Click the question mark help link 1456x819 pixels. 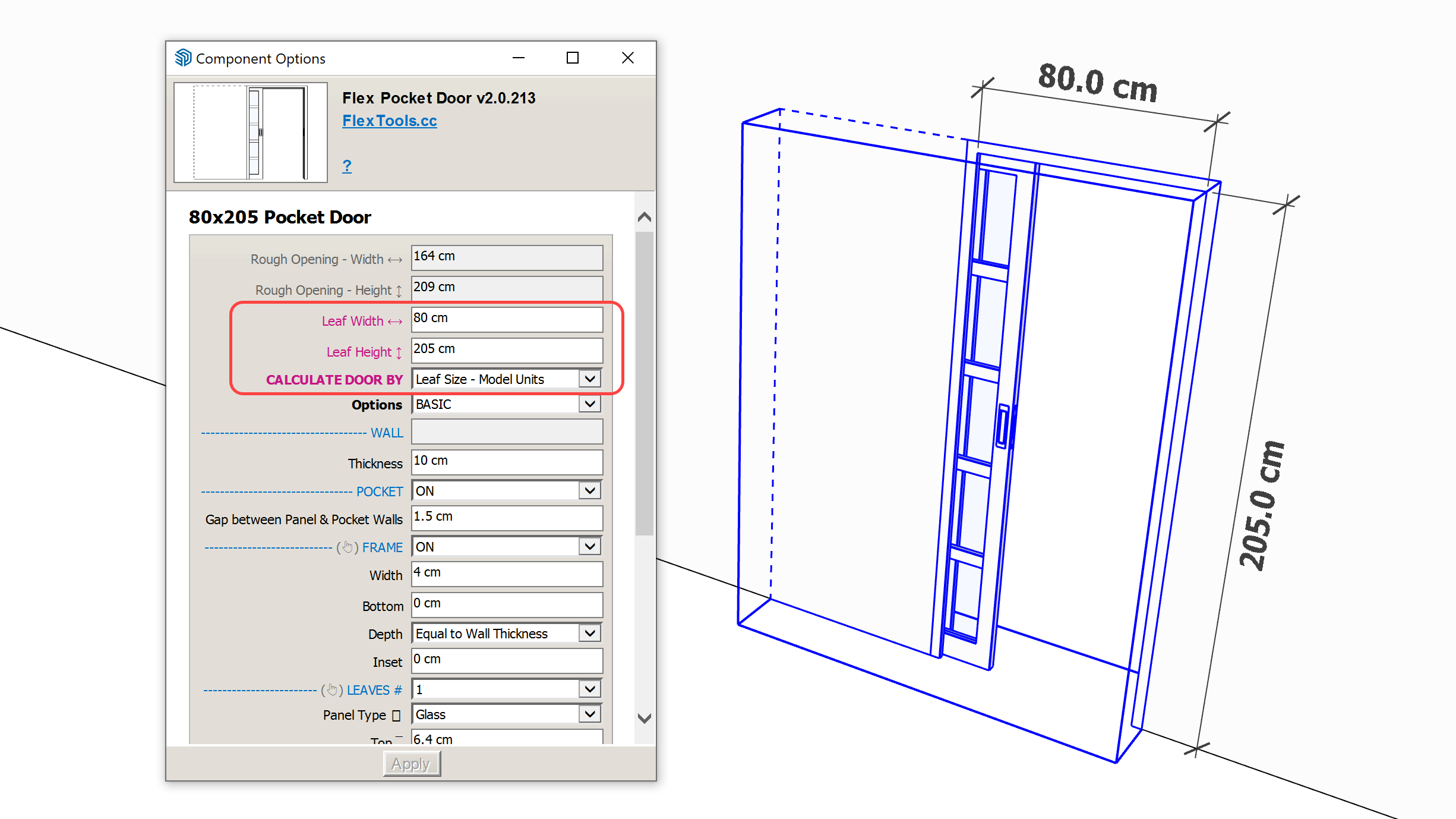pyautogui.click(x=347, y=166)
